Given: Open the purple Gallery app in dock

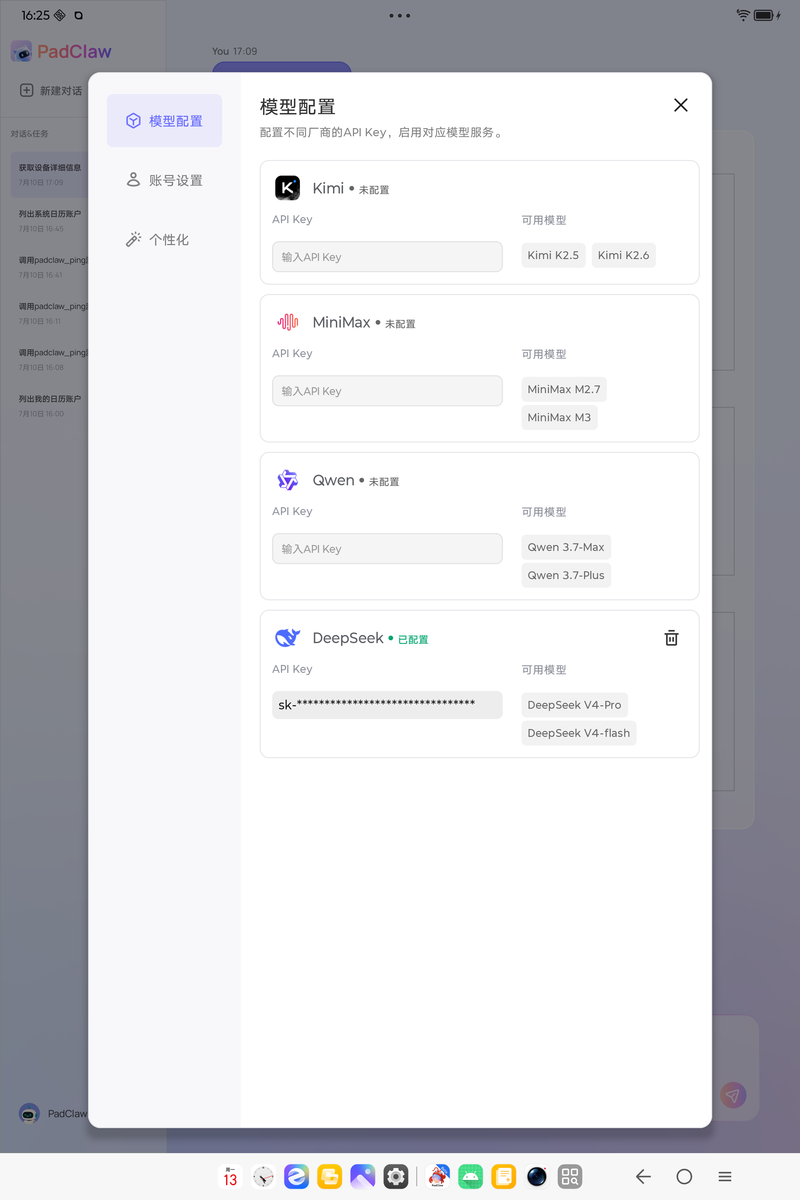Looking at the screenshot, I should pos(362,1177).
